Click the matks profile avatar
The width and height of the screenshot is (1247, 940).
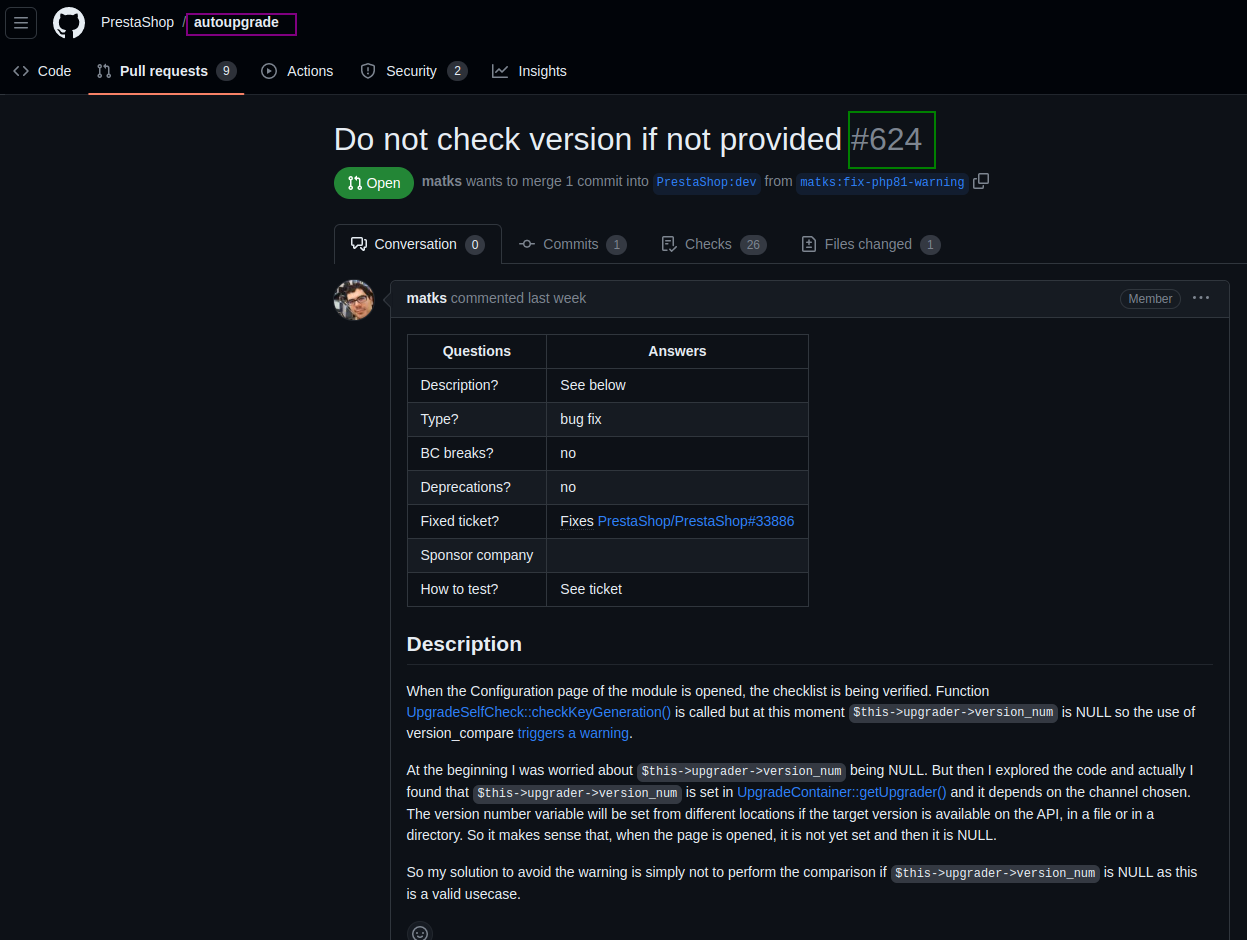pyautogui.click(x=353, y=300)
